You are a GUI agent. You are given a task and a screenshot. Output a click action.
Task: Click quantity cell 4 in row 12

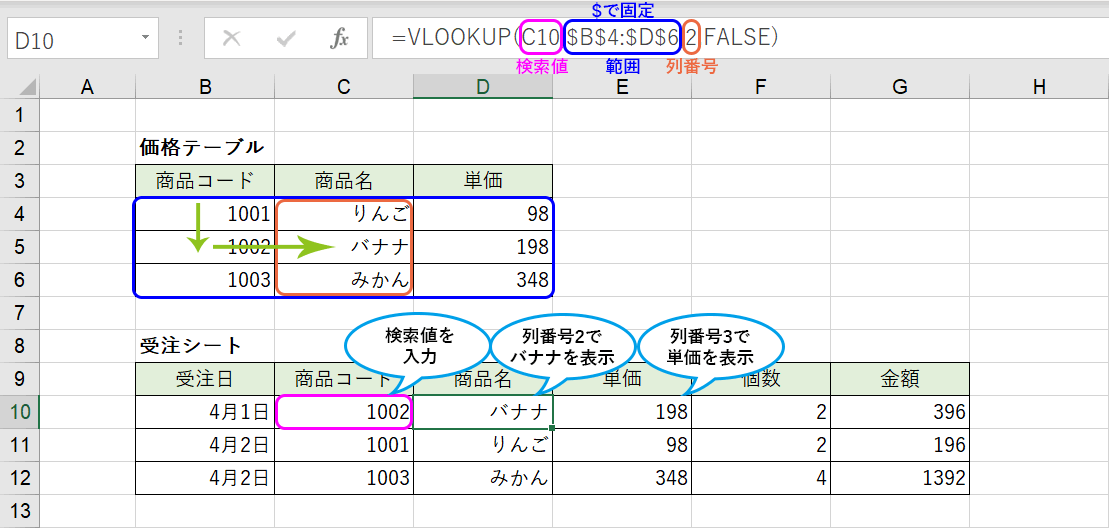760,479
